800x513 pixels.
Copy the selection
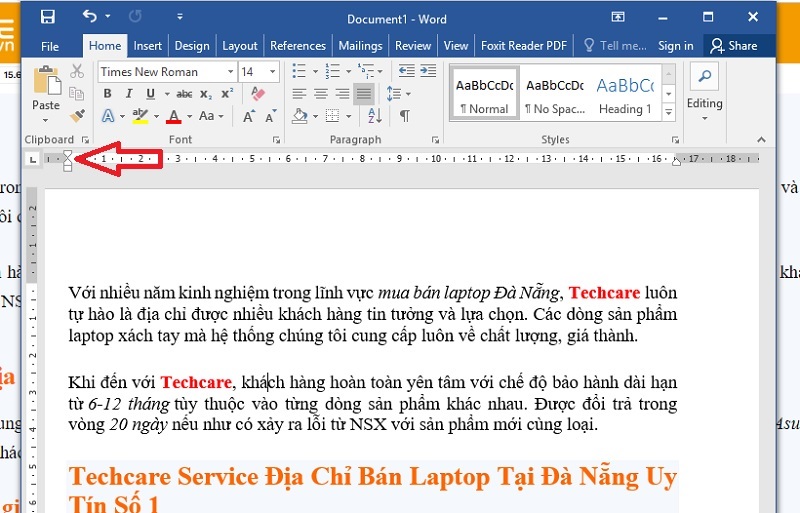77,93
